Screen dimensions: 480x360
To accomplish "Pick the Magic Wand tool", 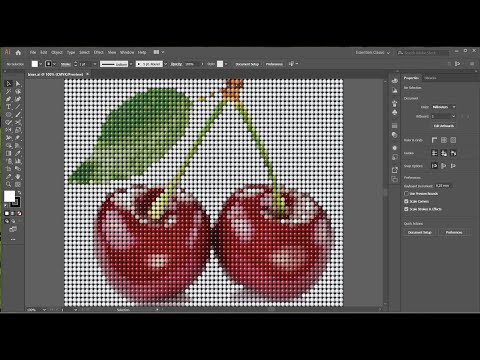I will [x=9, y=91].
